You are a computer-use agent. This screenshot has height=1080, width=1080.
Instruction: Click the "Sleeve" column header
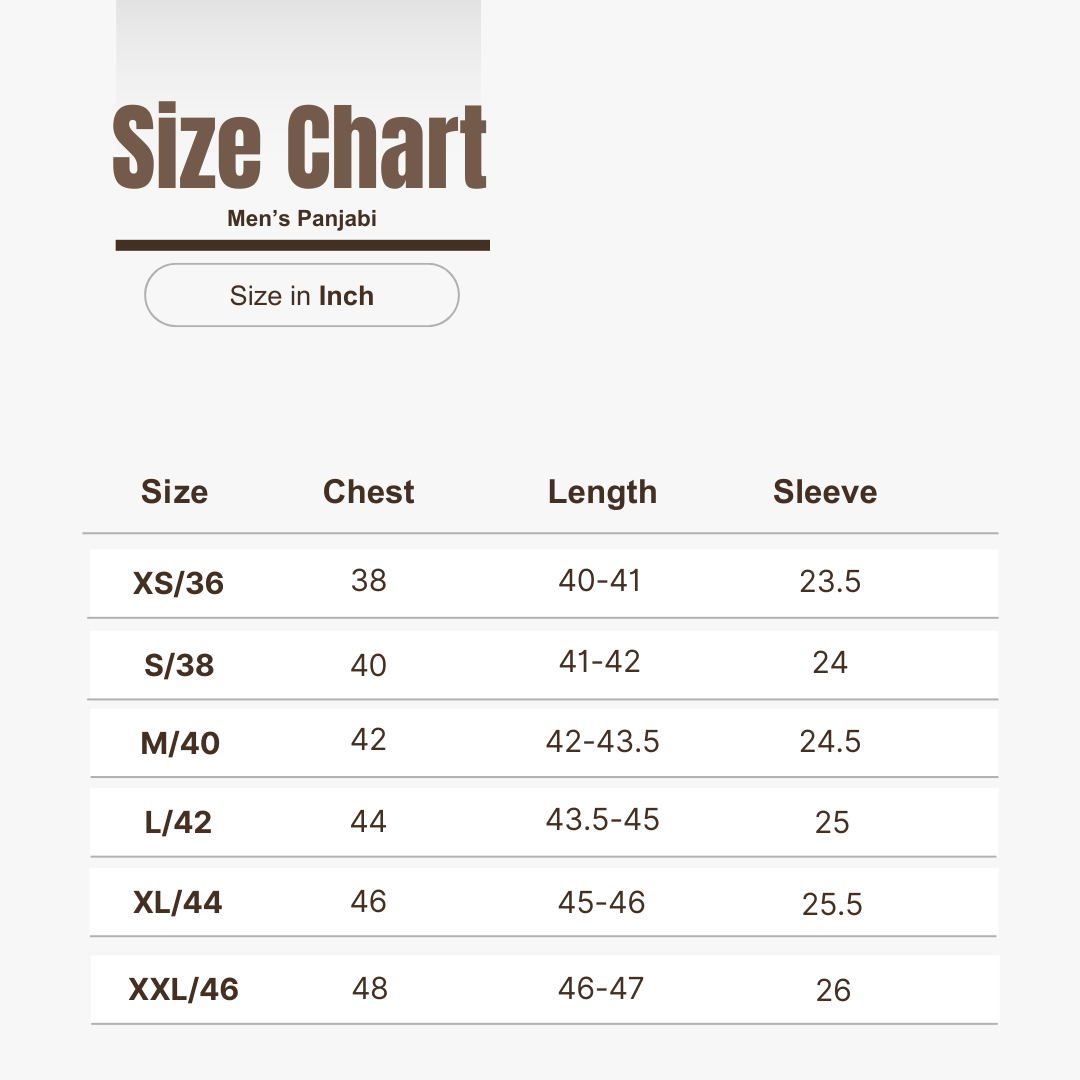(x=825, y=492)
